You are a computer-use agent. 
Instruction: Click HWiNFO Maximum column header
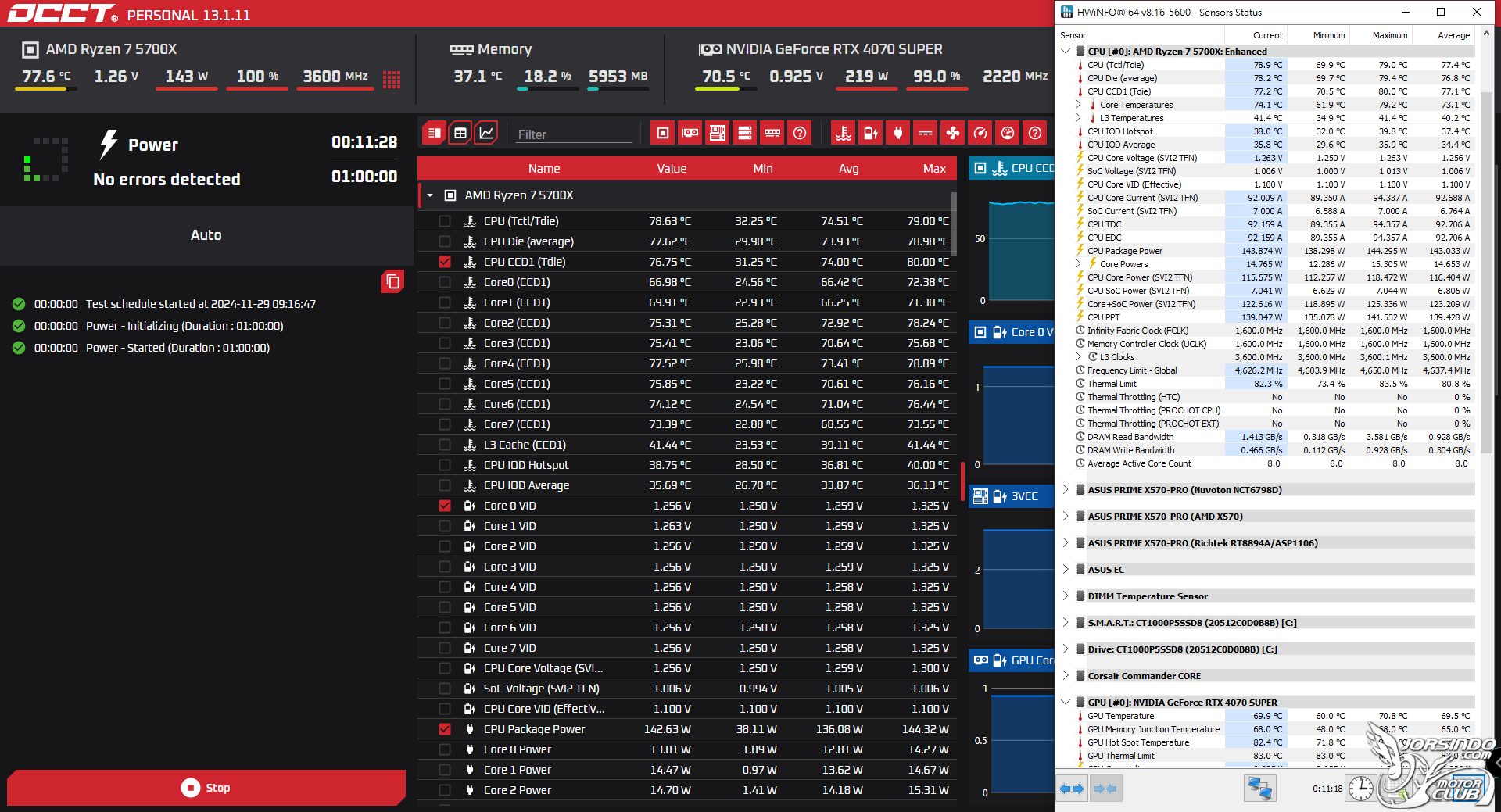1382,35
